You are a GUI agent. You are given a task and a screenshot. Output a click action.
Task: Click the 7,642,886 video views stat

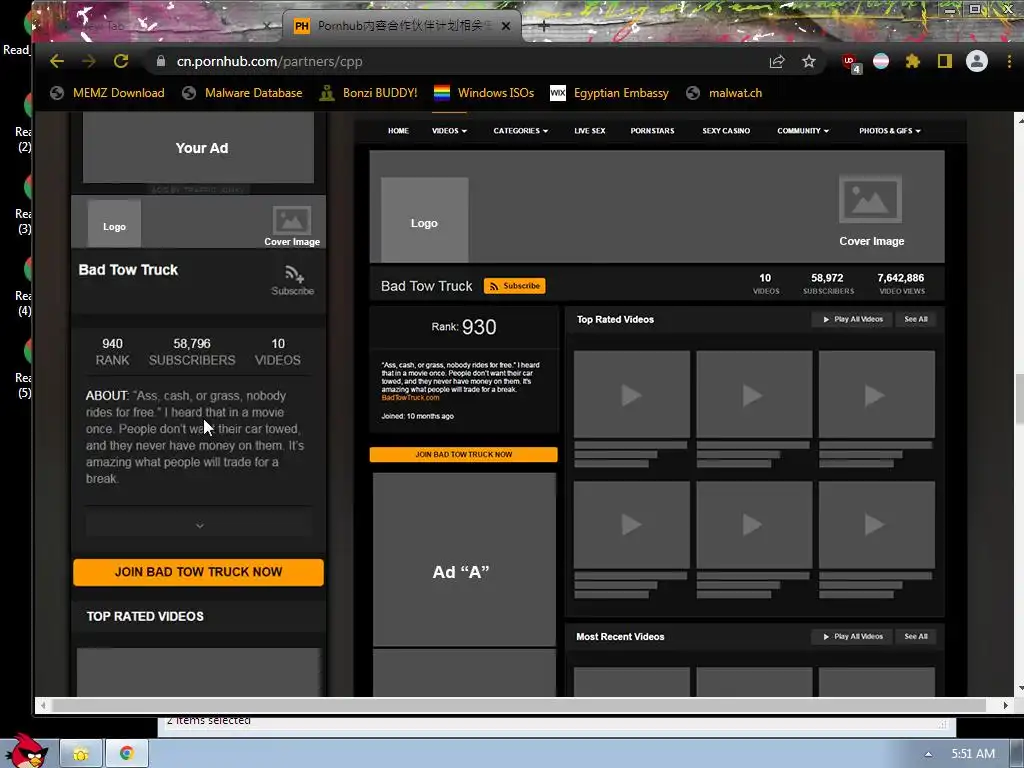[901, 284]
